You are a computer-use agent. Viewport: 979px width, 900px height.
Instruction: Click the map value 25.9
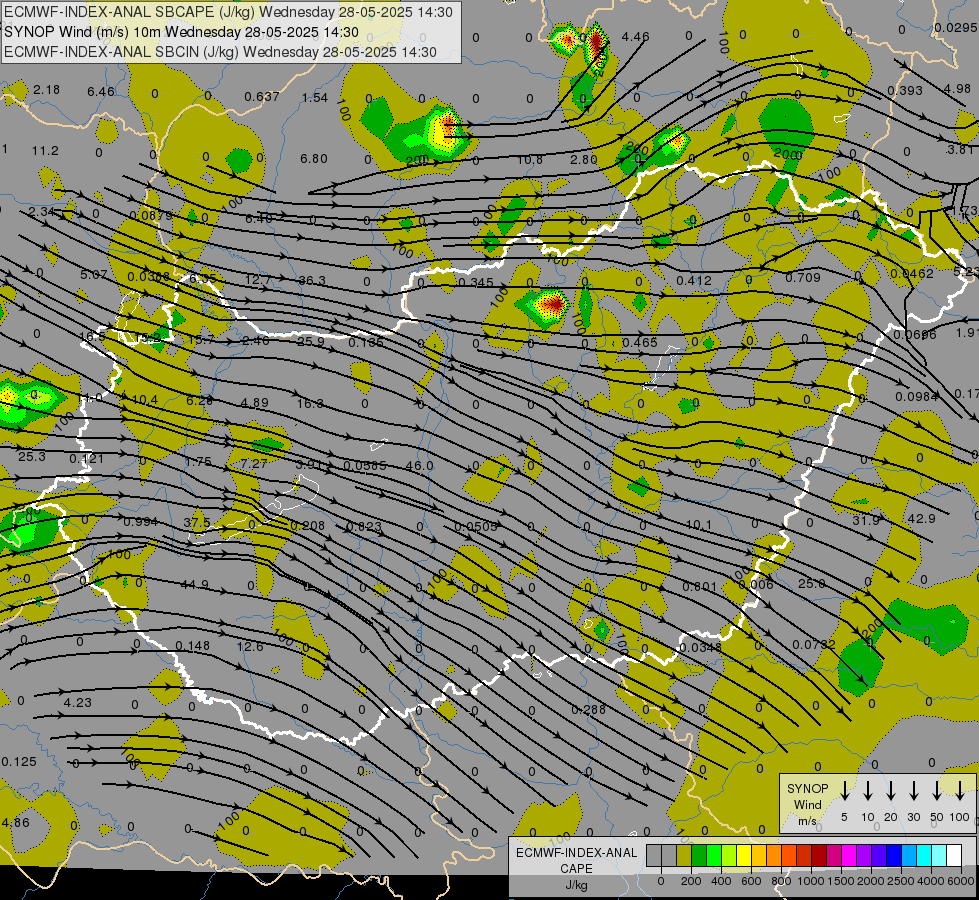[x=311, y=342]
